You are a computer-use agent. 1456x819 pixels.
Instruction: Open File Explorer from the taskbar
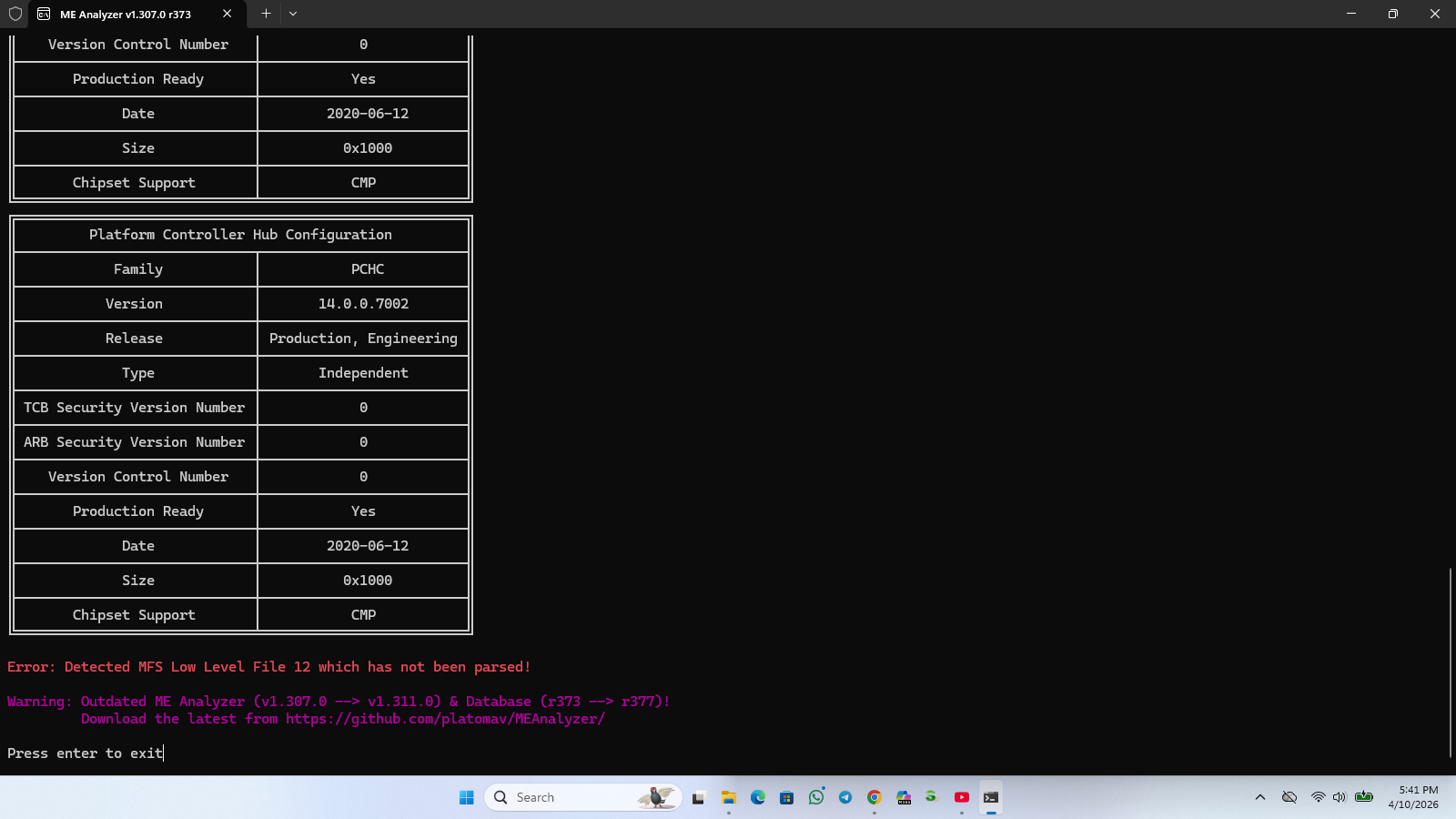(x=729, y=796)
